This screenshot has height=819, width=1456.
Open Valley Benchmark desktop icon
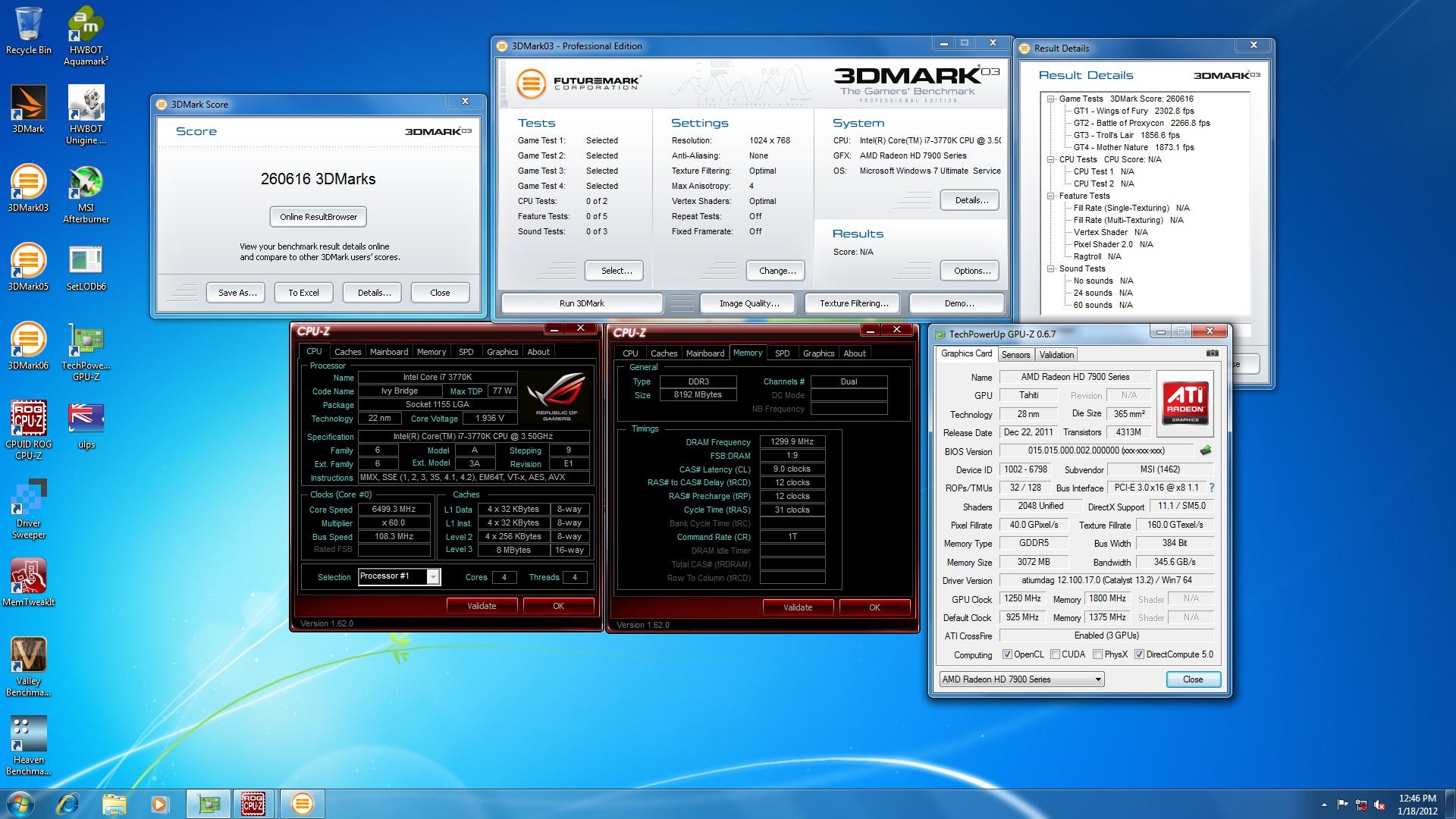(29, 667)
